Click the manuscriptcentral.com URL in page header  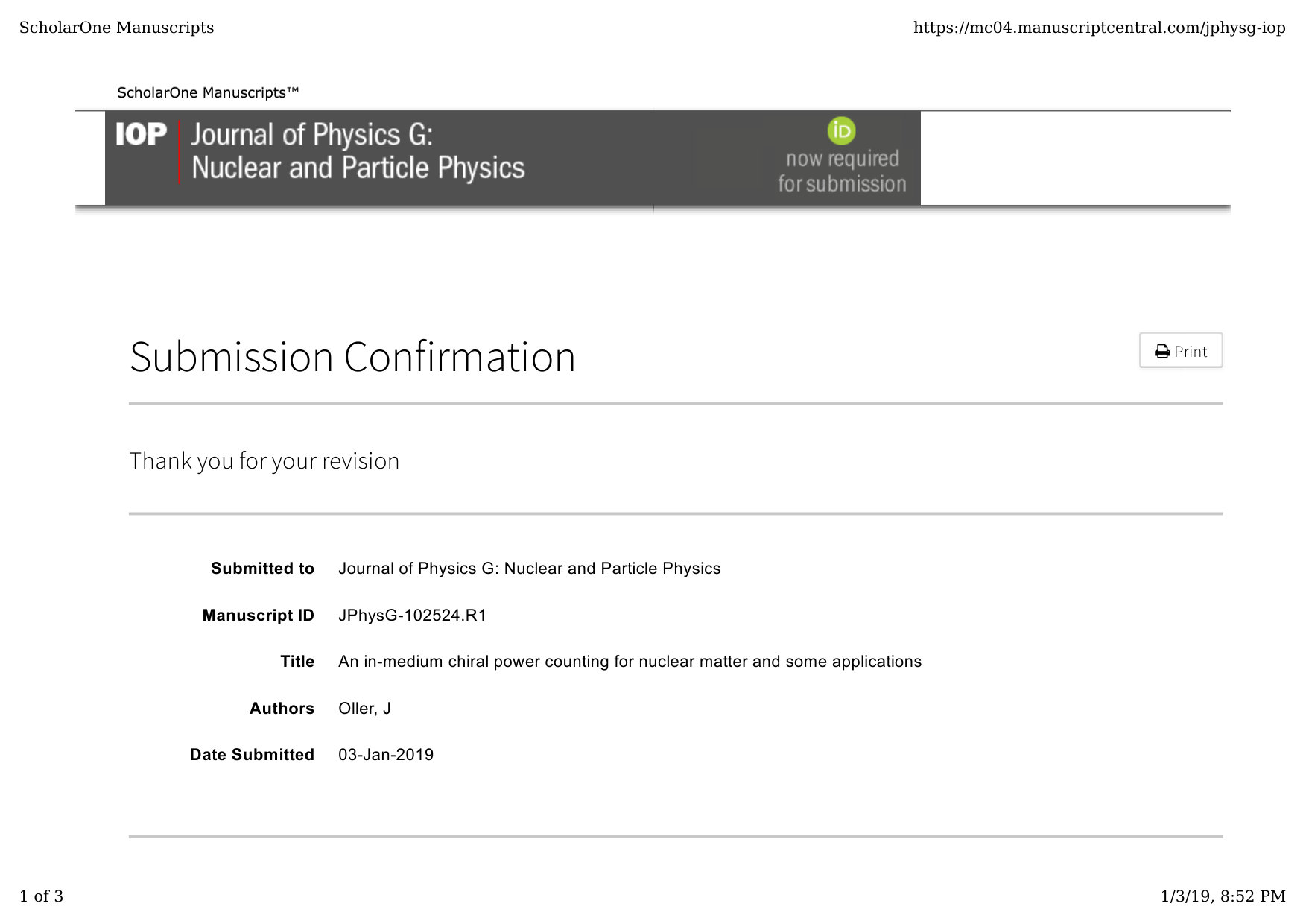tap(1099, 28)
